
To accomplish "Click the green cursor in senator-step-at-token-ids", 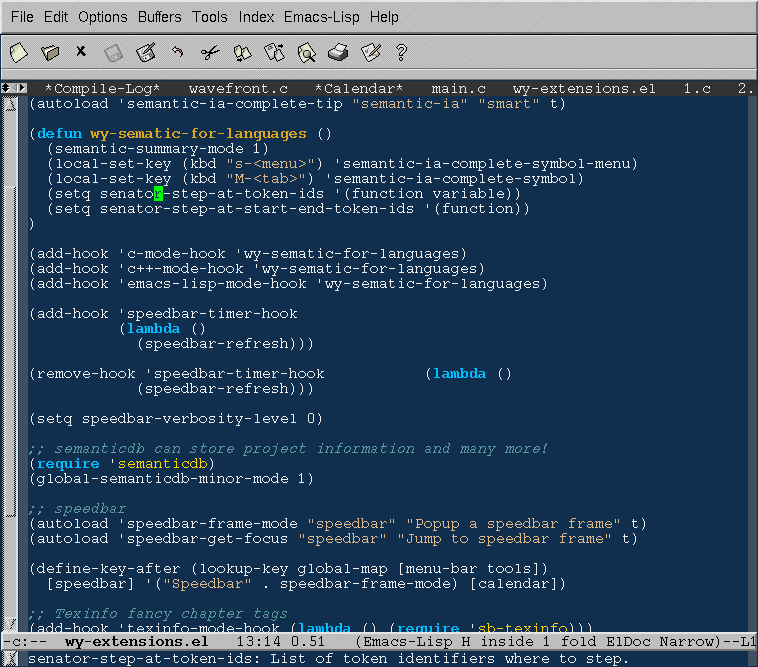I will pyautogui.click(x=159, y=193).
